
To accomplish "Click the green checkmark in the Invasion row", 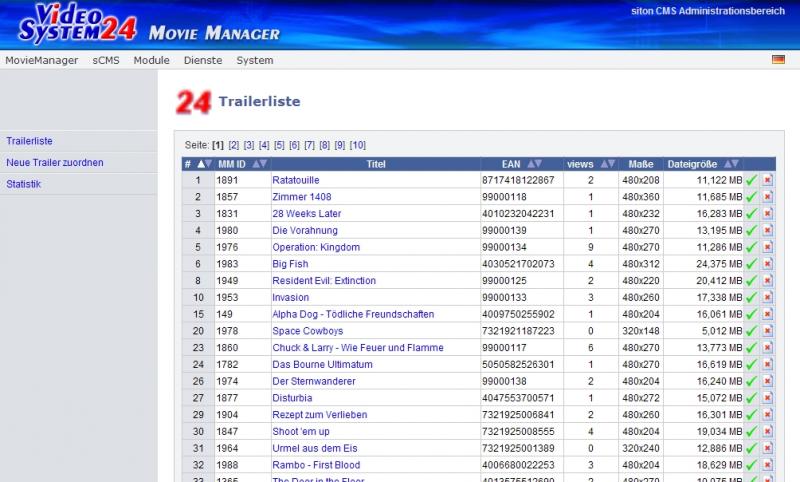I will pos(752,297).
